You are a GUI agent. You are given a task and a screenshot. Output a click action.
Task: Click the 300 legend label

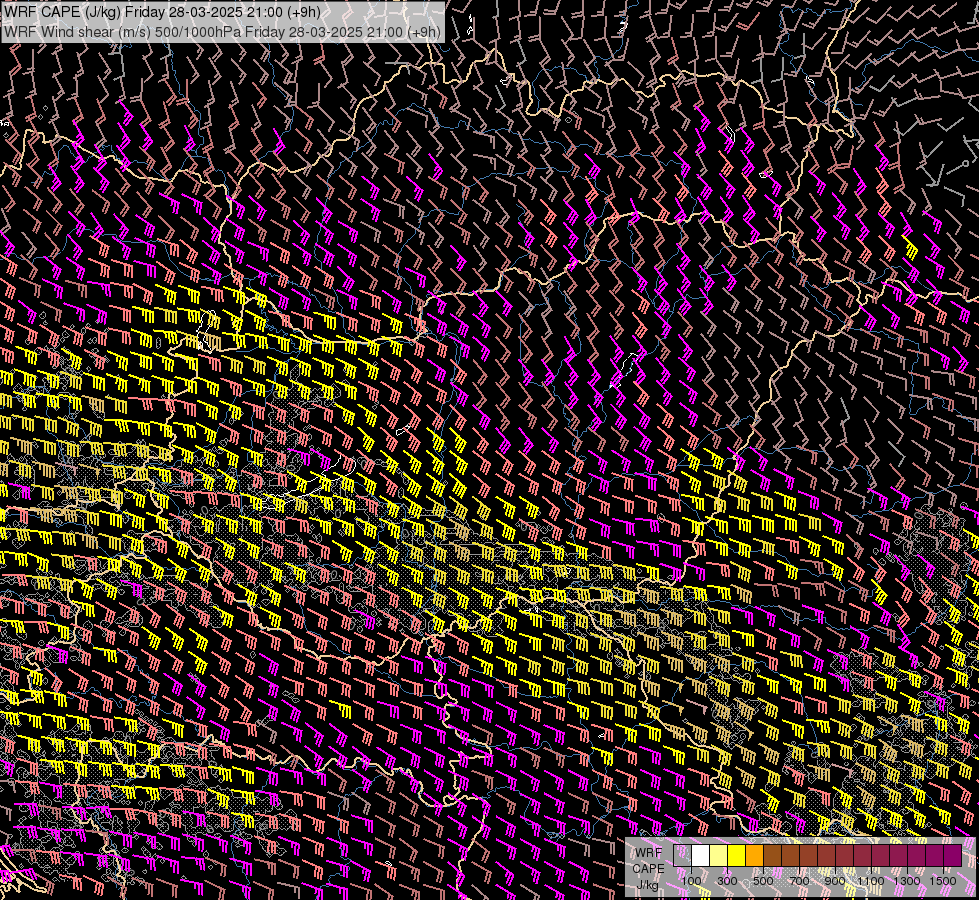(x=727, y=881)
